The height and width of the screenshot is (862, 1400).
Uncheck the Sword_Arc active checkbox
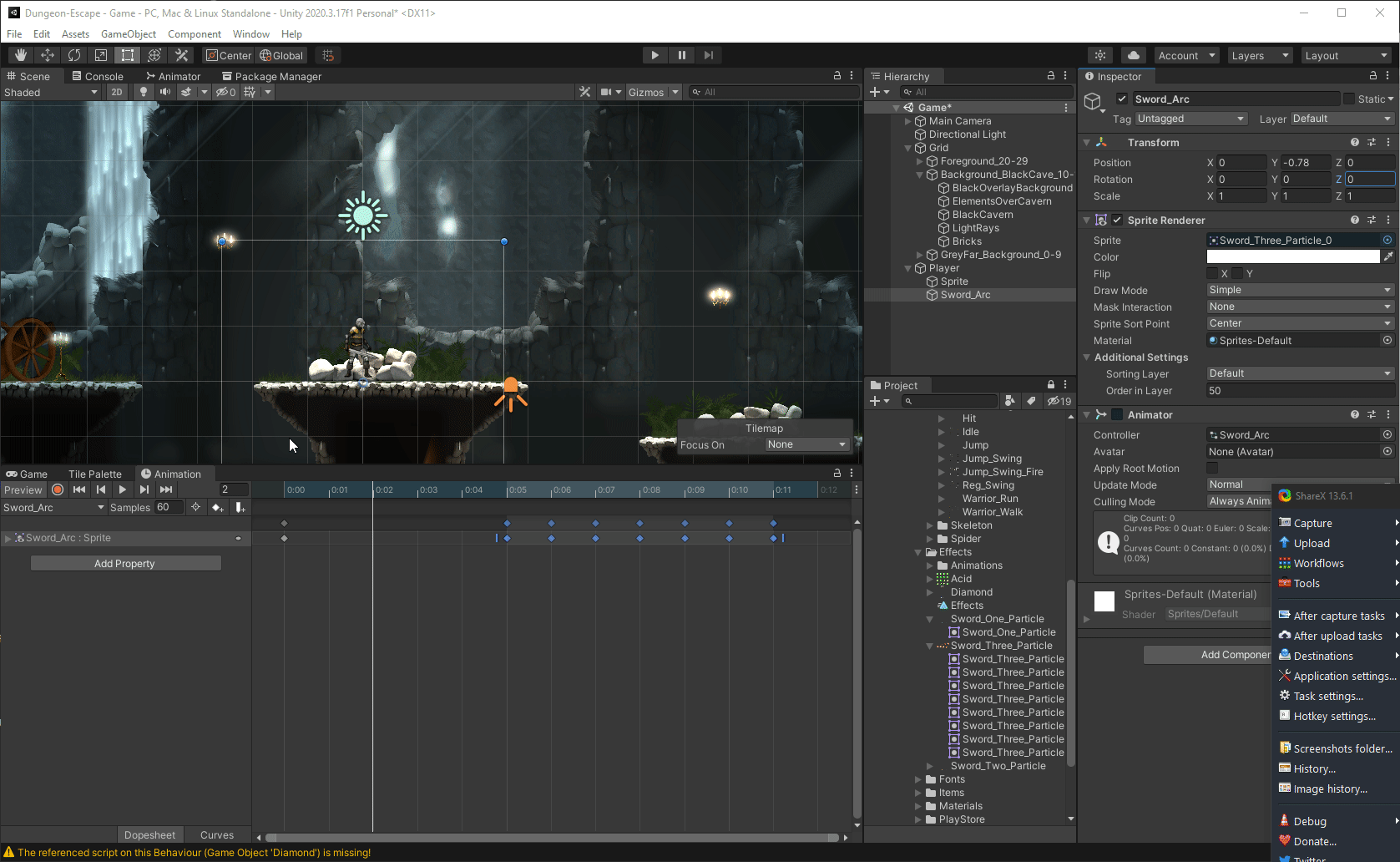(x=1122, y=99)
